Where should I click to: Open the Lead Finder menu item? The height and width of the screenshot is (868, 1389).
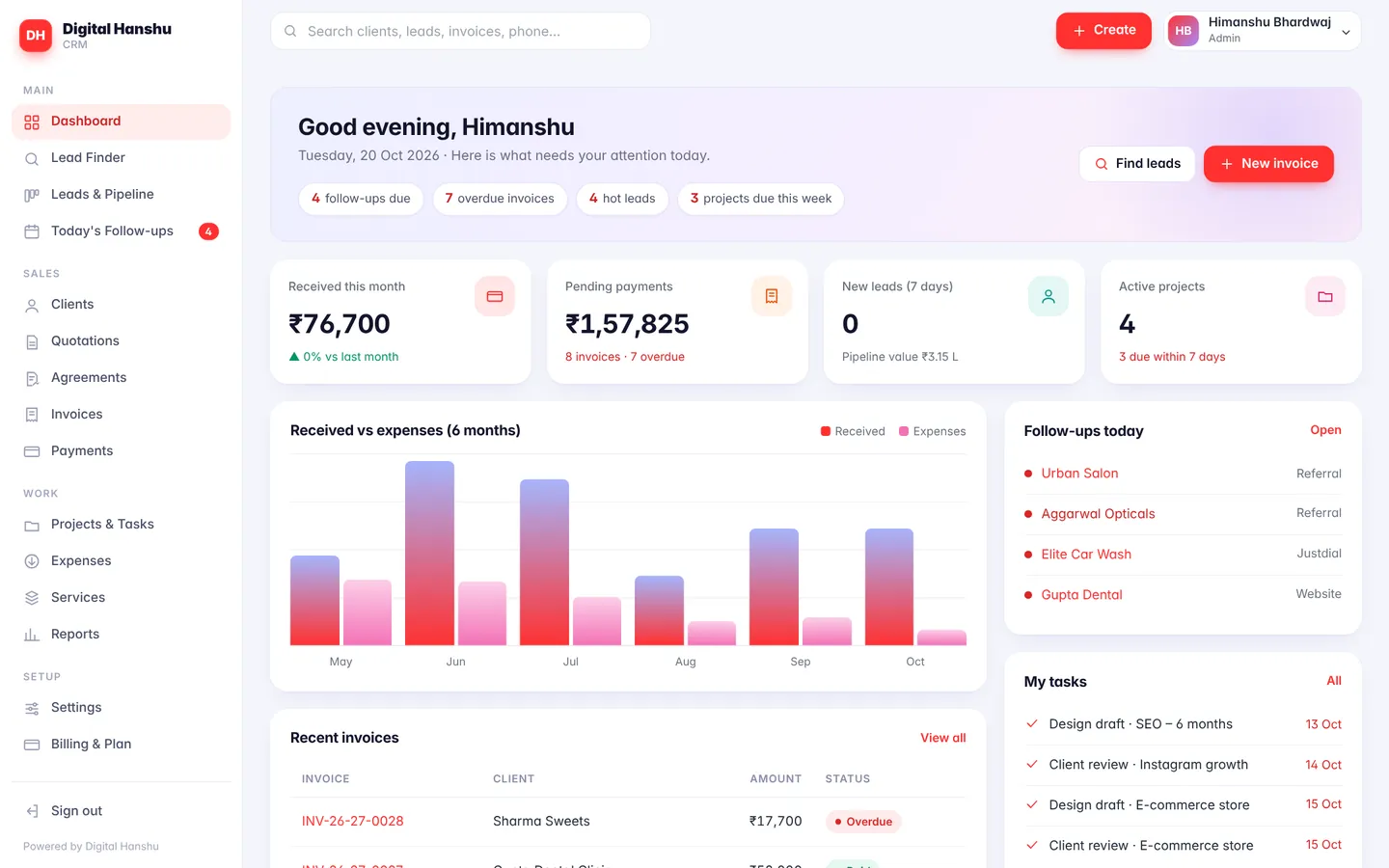coord(122,158)
